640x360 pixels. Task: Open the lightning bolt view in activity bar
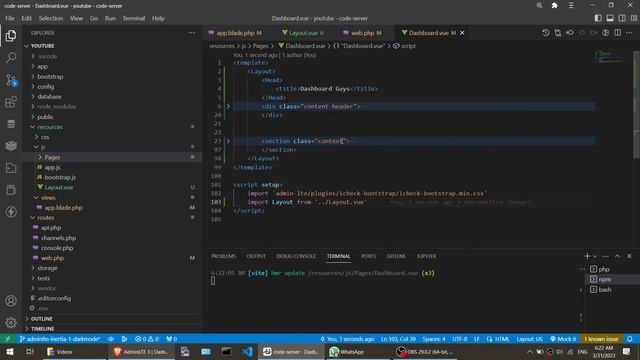tap(11, 212)
